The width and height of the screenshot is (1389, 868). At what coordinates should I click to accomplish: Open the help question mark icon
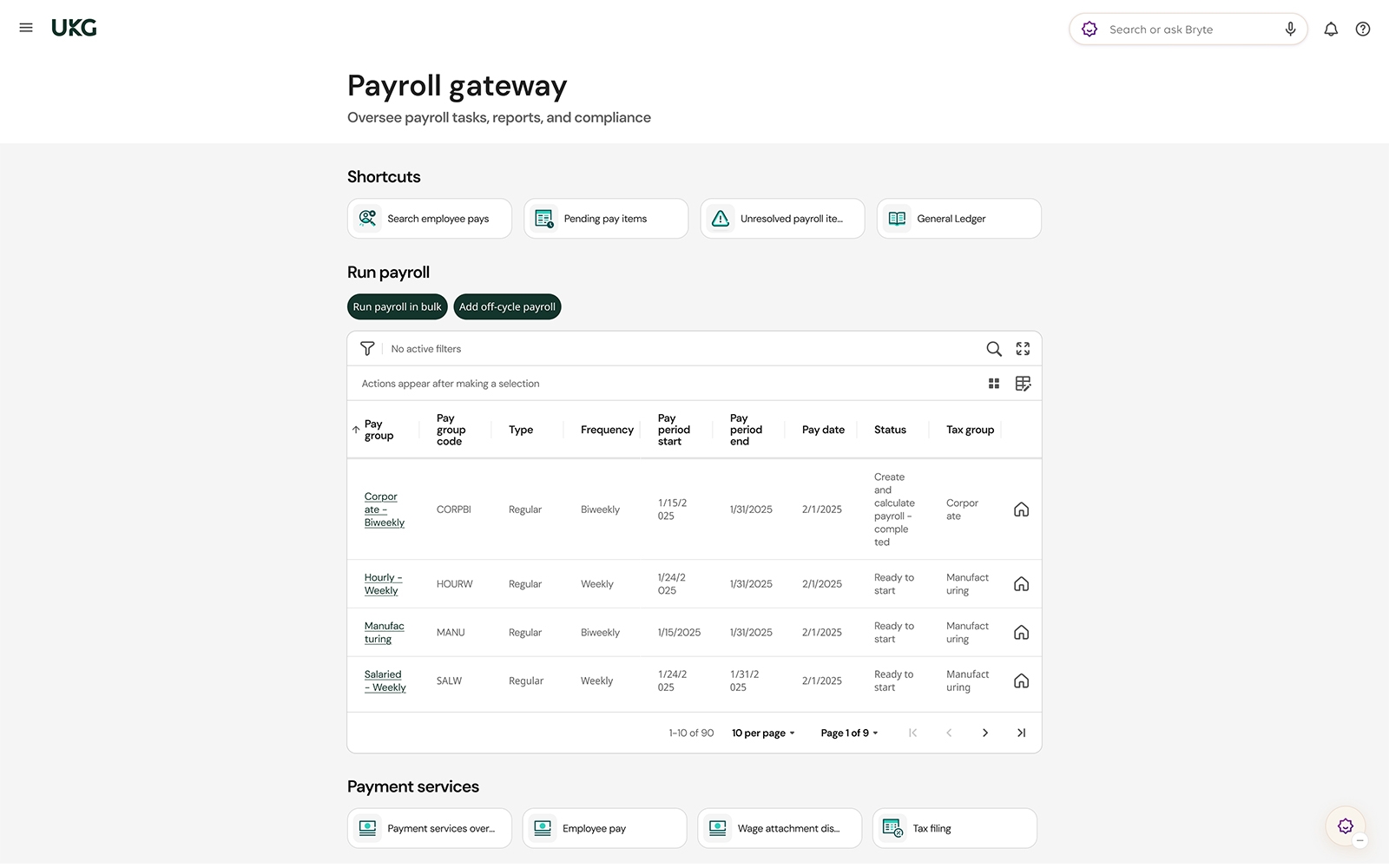click(1363, 30)
